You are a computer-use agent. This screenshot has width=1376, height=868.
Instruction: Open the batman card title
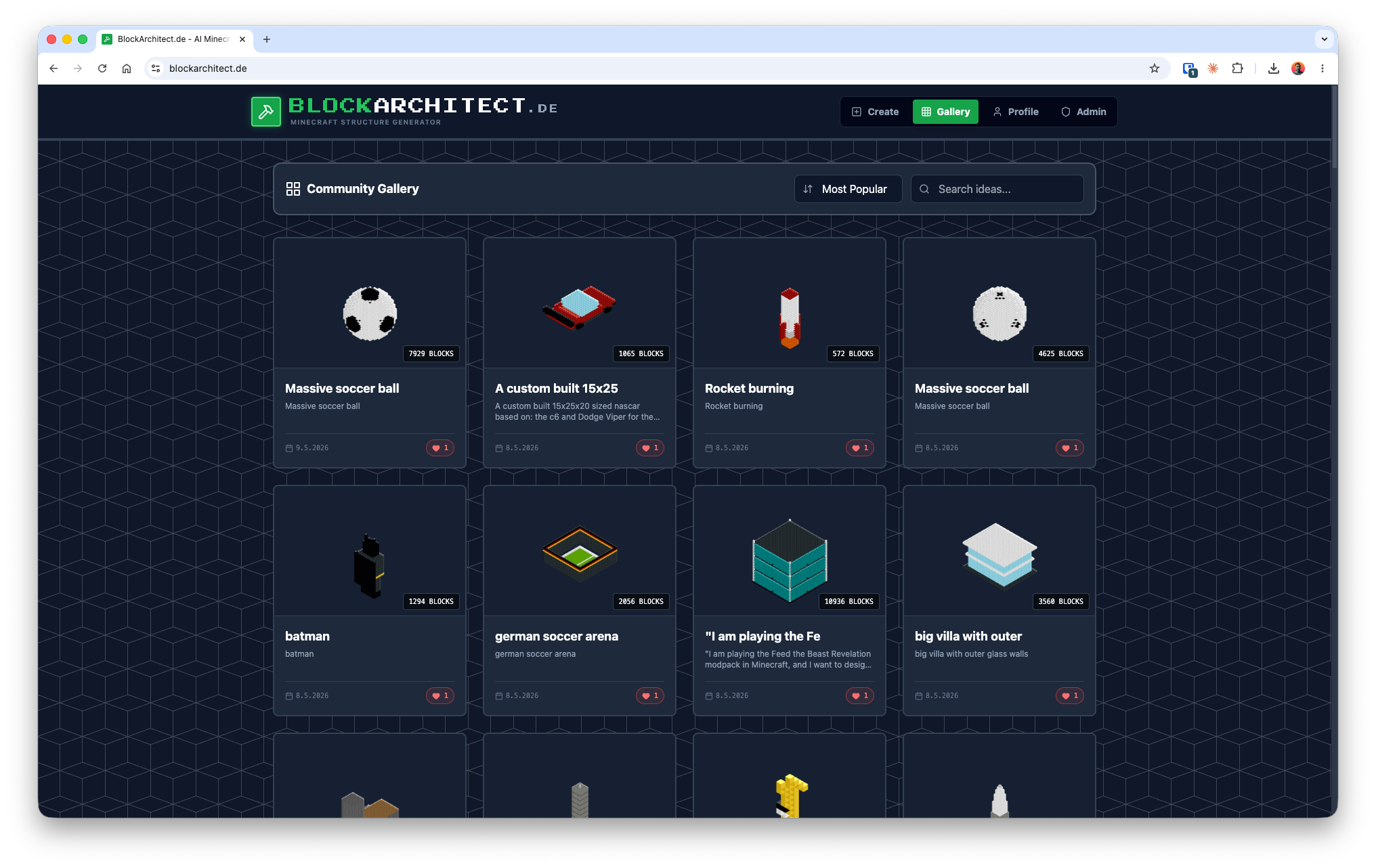307,636
